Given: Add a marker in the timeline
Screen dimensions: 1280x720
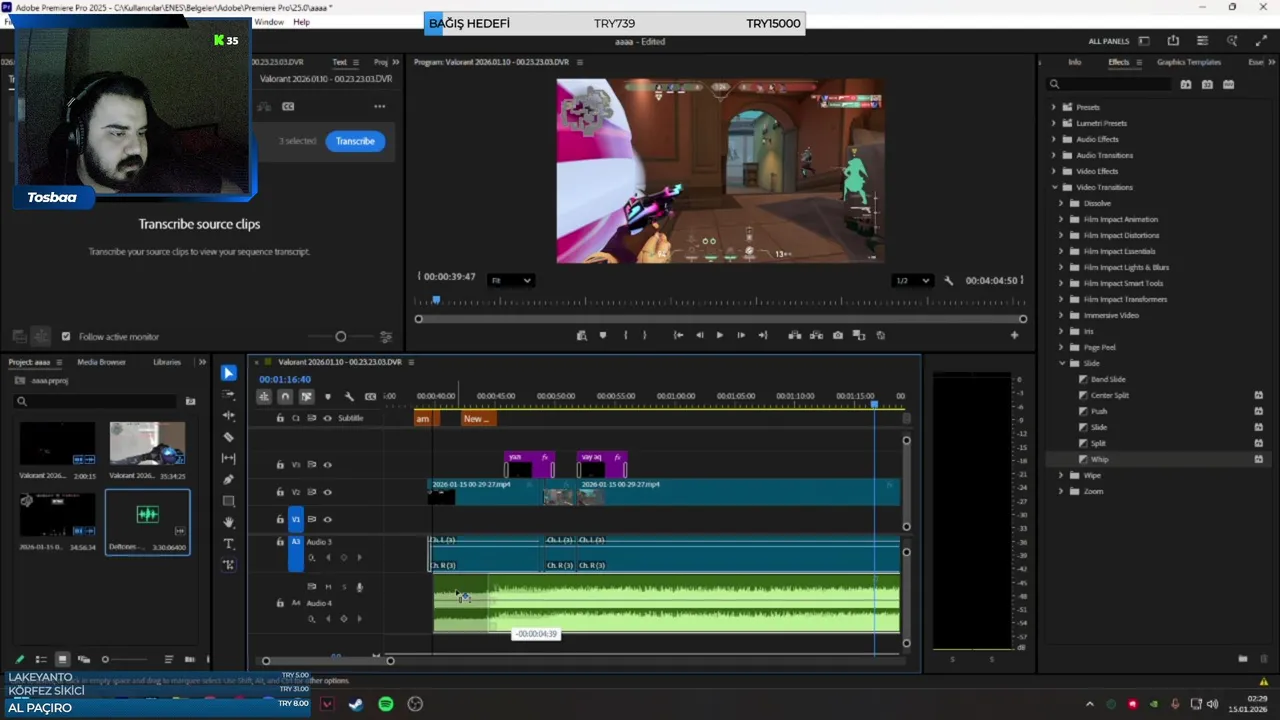Looking at the screenshot, I should point(327,397).
